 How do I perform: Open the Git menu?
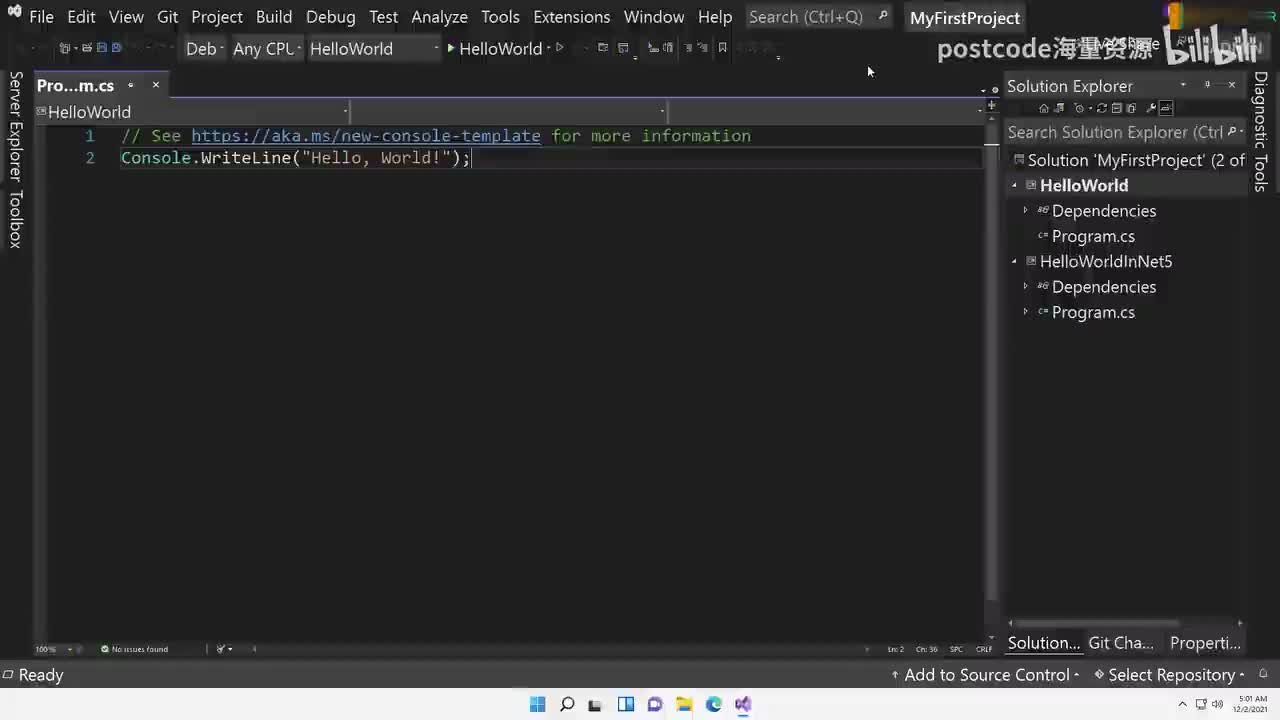point(168,17)
